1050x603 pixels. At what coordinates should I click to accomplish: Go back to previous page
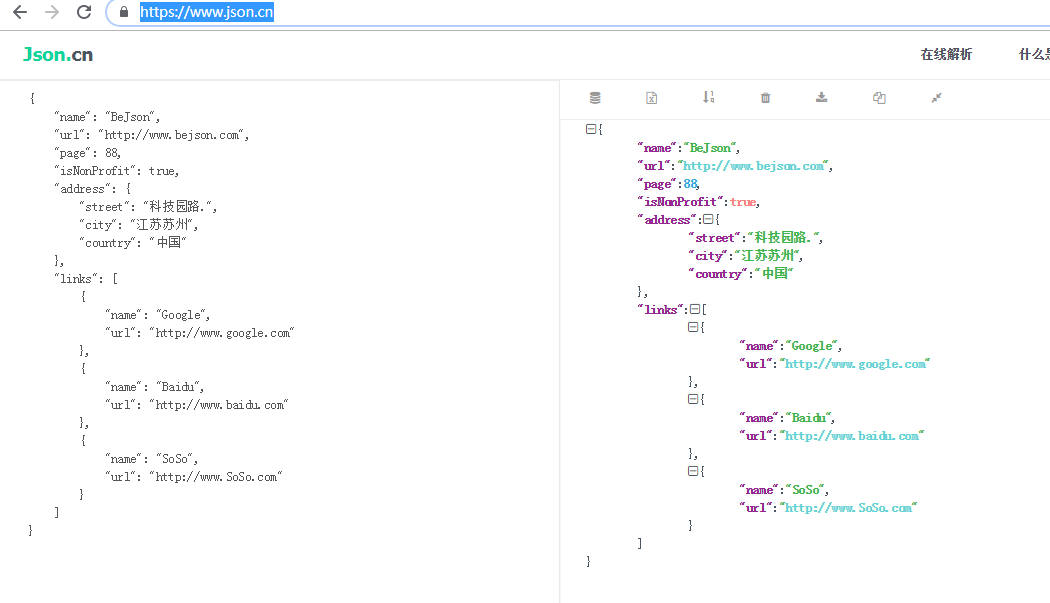coord(20,12)
